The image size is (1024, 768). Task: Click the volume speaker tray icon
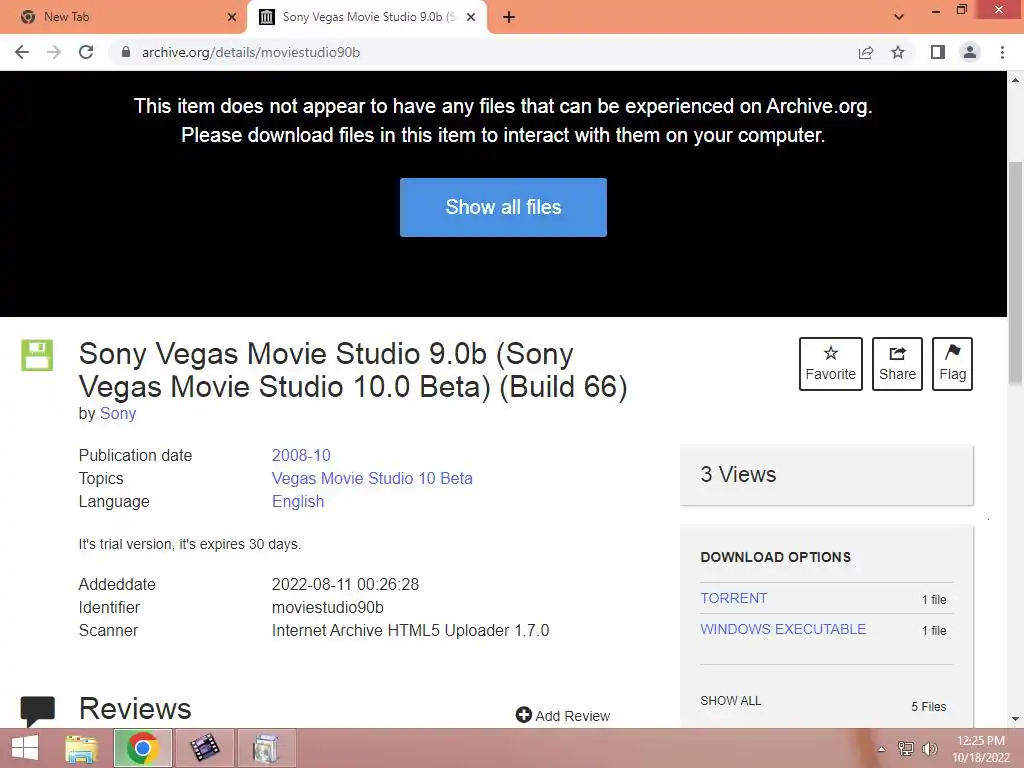coord(929,749)
